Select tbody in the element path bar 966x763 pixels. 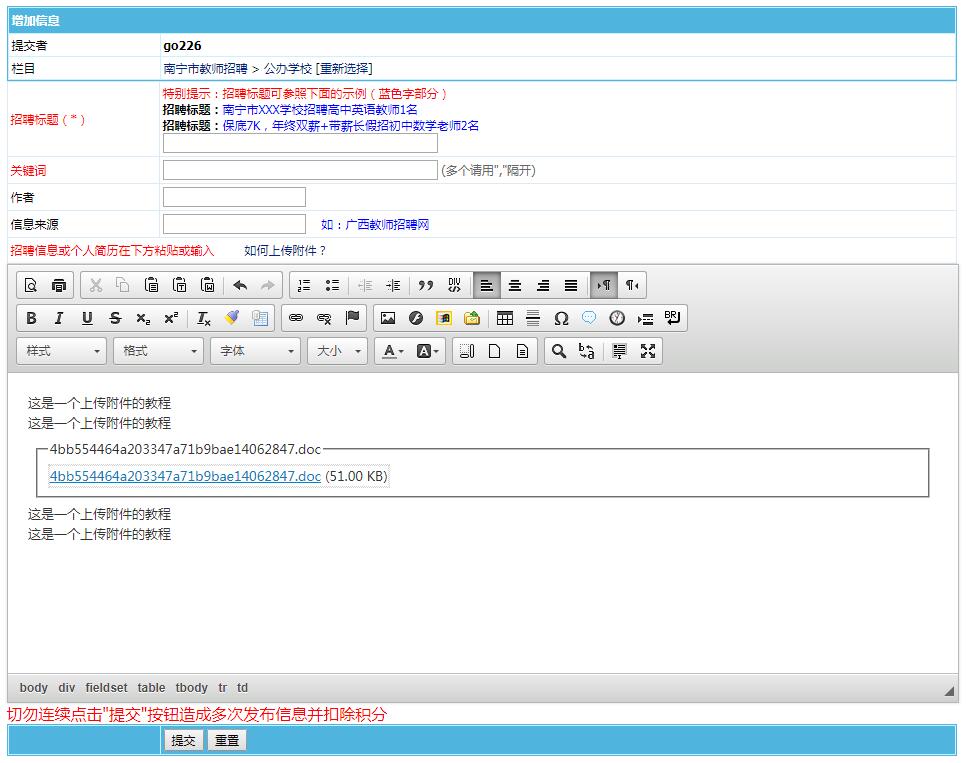(x=191, y=688)
